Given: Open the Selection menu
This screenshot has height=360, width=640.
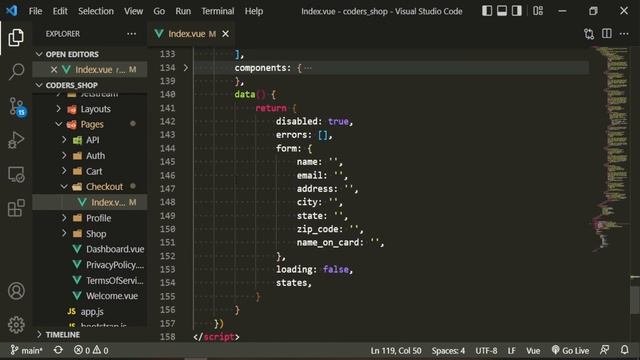Looking at the screenshot, I should point(96,11).
